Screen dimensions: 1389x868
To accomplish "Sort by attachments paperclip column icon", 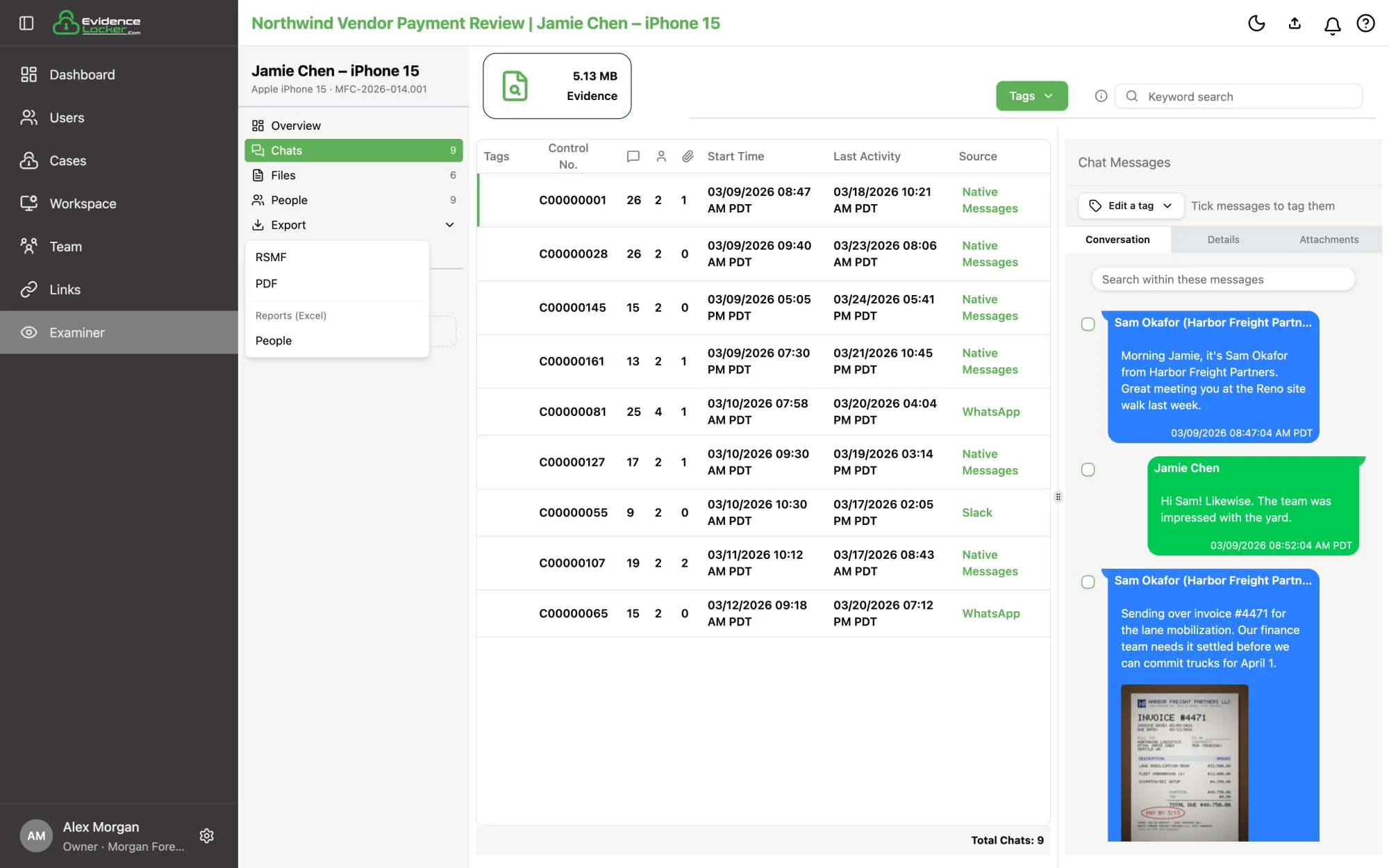I will pos(688,156).
